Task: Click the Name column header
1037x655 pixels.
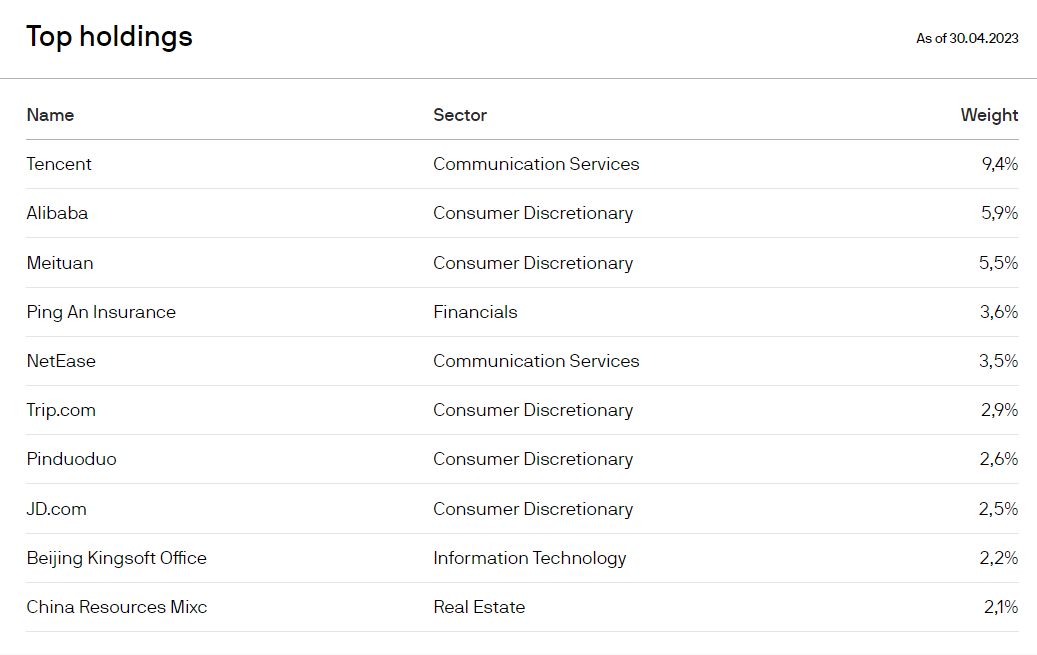Action: click(50, 115)
